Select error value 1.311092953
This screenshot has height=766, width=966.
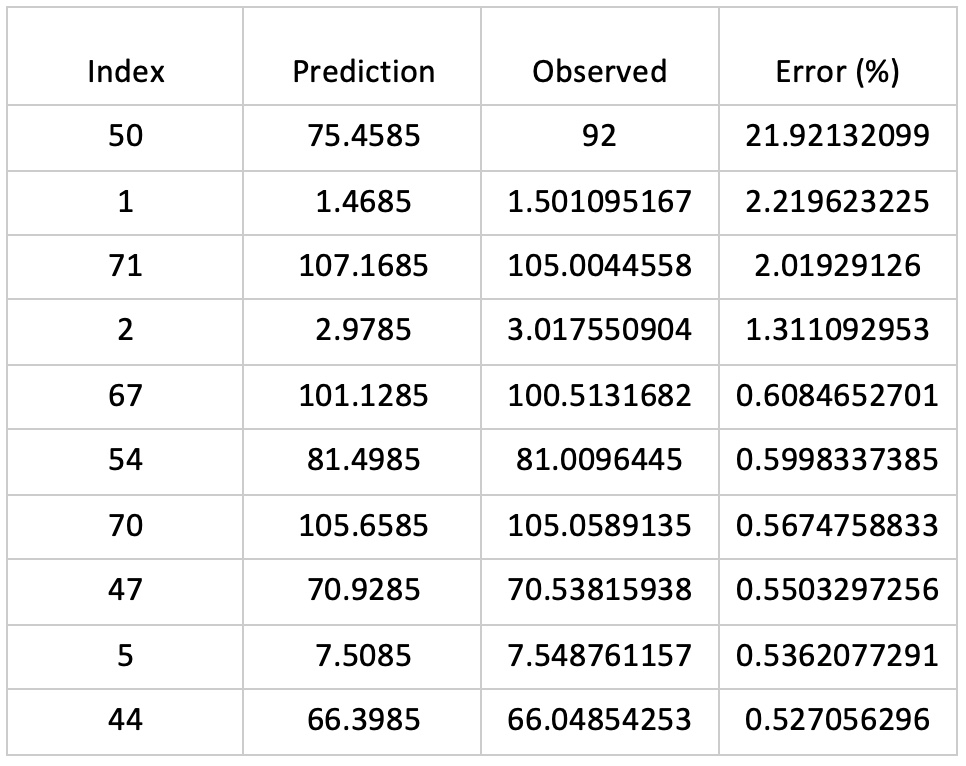(837, 331)
